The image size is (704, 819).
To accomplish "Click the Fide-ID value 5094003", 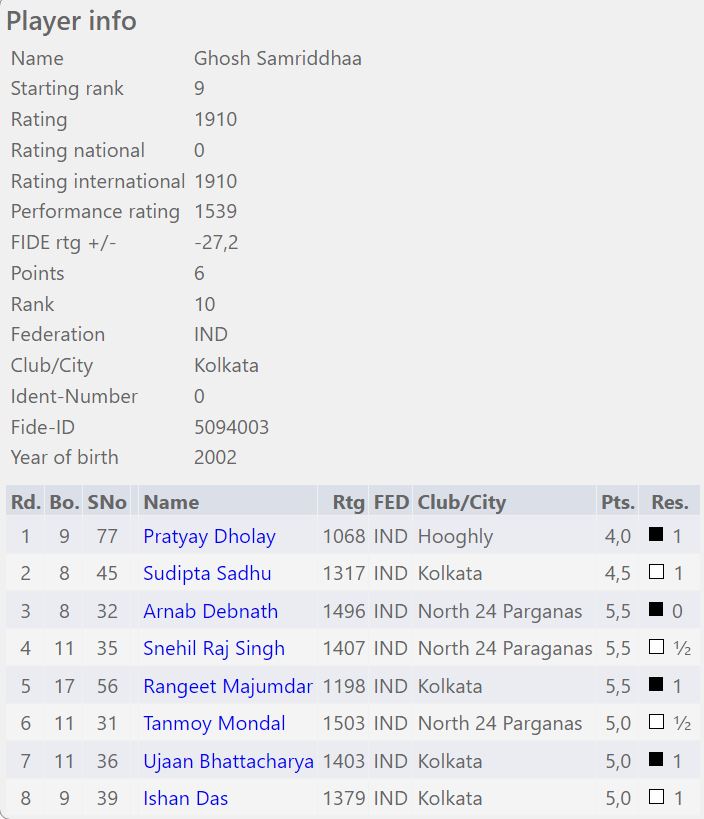I will (x=231, y=427).
